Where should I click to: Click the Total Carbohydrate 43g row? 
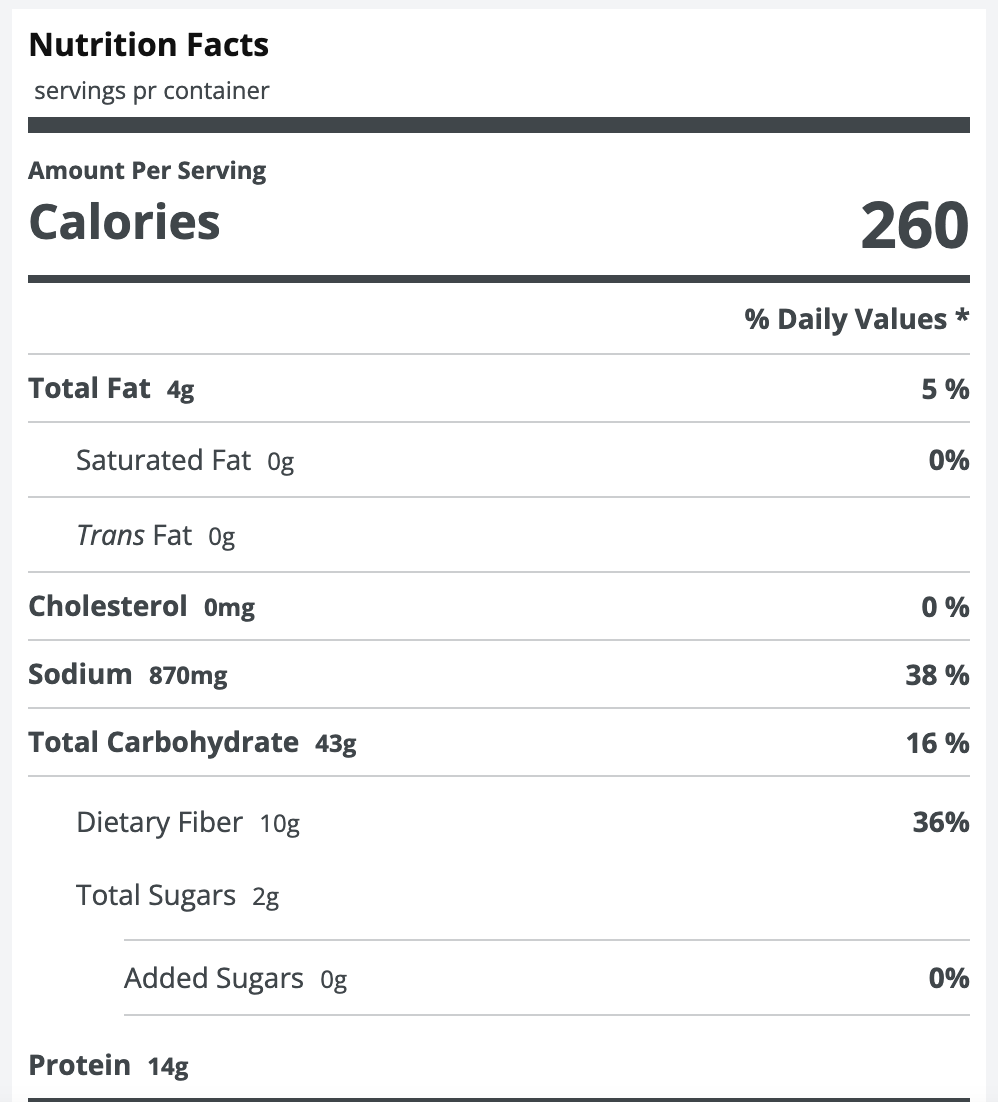pyautogui.click(x=499, y=743)
